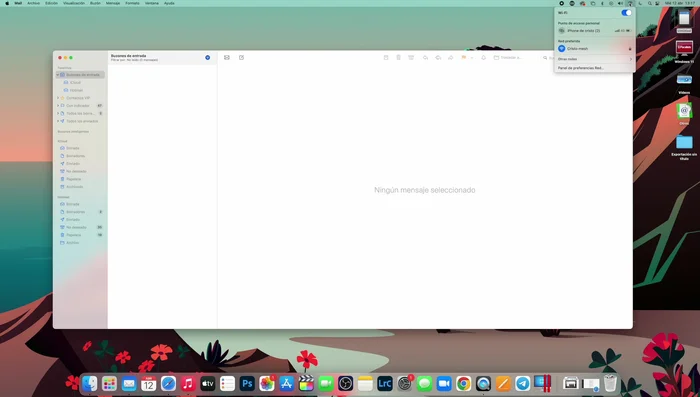The height and width of the screenshot is (397, 700).
Task: Click the junk mail icon in the Mail toolbar
Action: tap(411, 58)
